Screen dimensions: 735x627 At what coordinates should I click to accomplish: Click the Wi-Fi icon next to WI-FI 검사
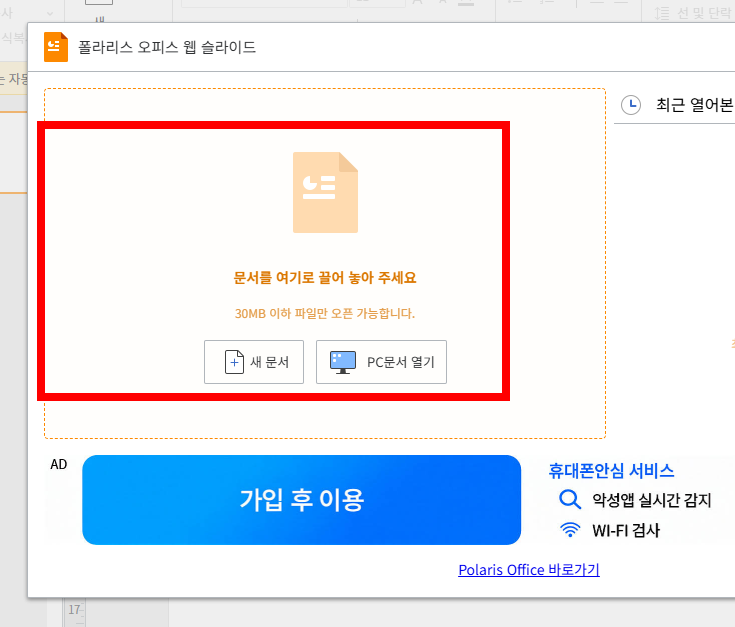tap(570, 530)
